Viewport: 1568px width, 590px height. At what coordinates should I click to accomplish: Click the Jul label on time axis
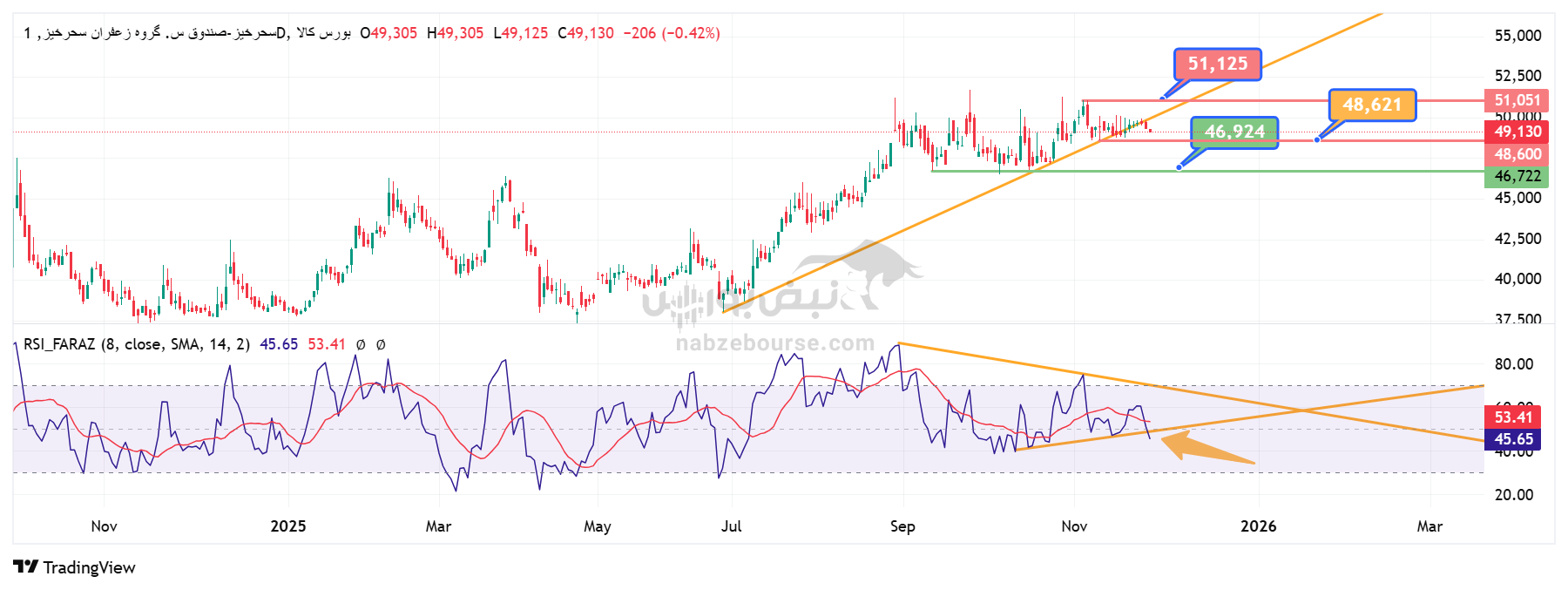click(732, 526)
